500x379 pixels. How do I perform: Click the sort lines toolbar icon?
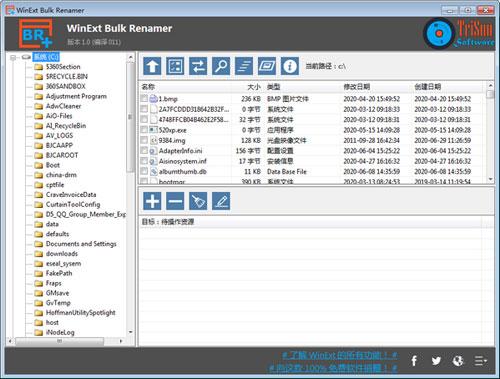coord(244,66)
